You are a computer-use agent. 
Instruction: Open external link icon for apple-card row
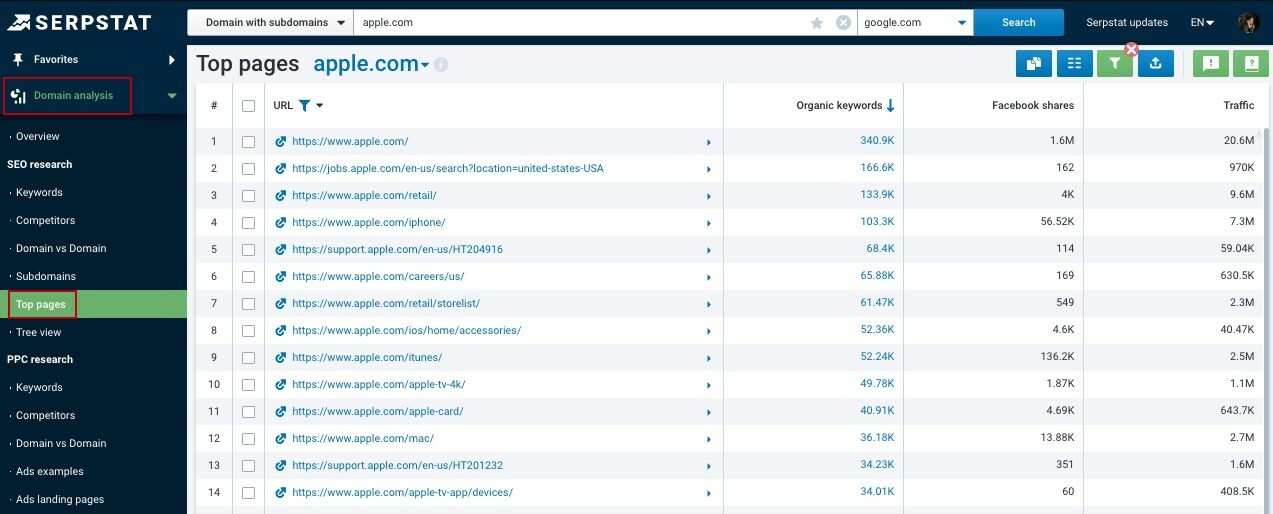pos(281,412)
